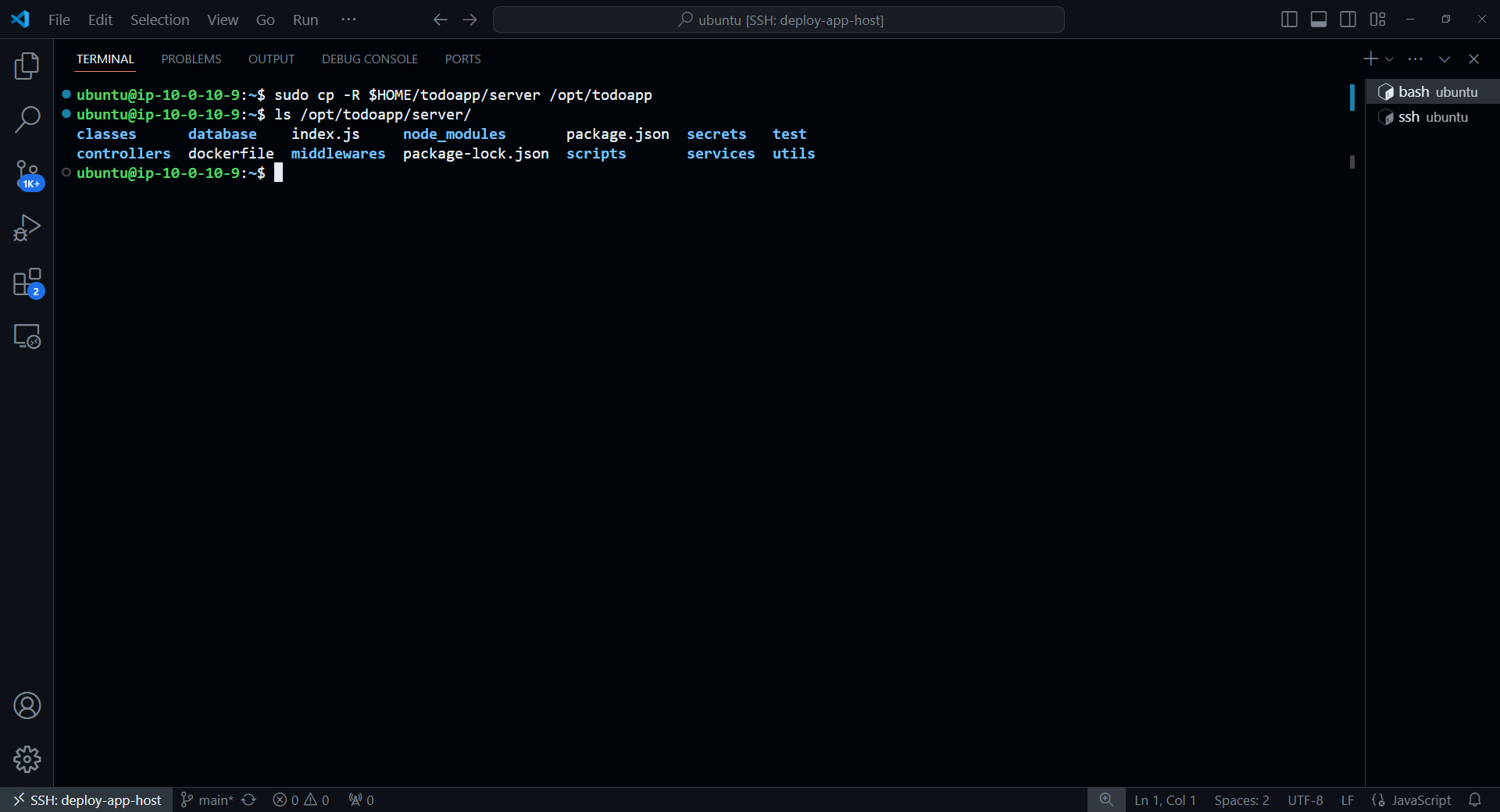Click package-lock.json in terminal output

coord(476,154)
